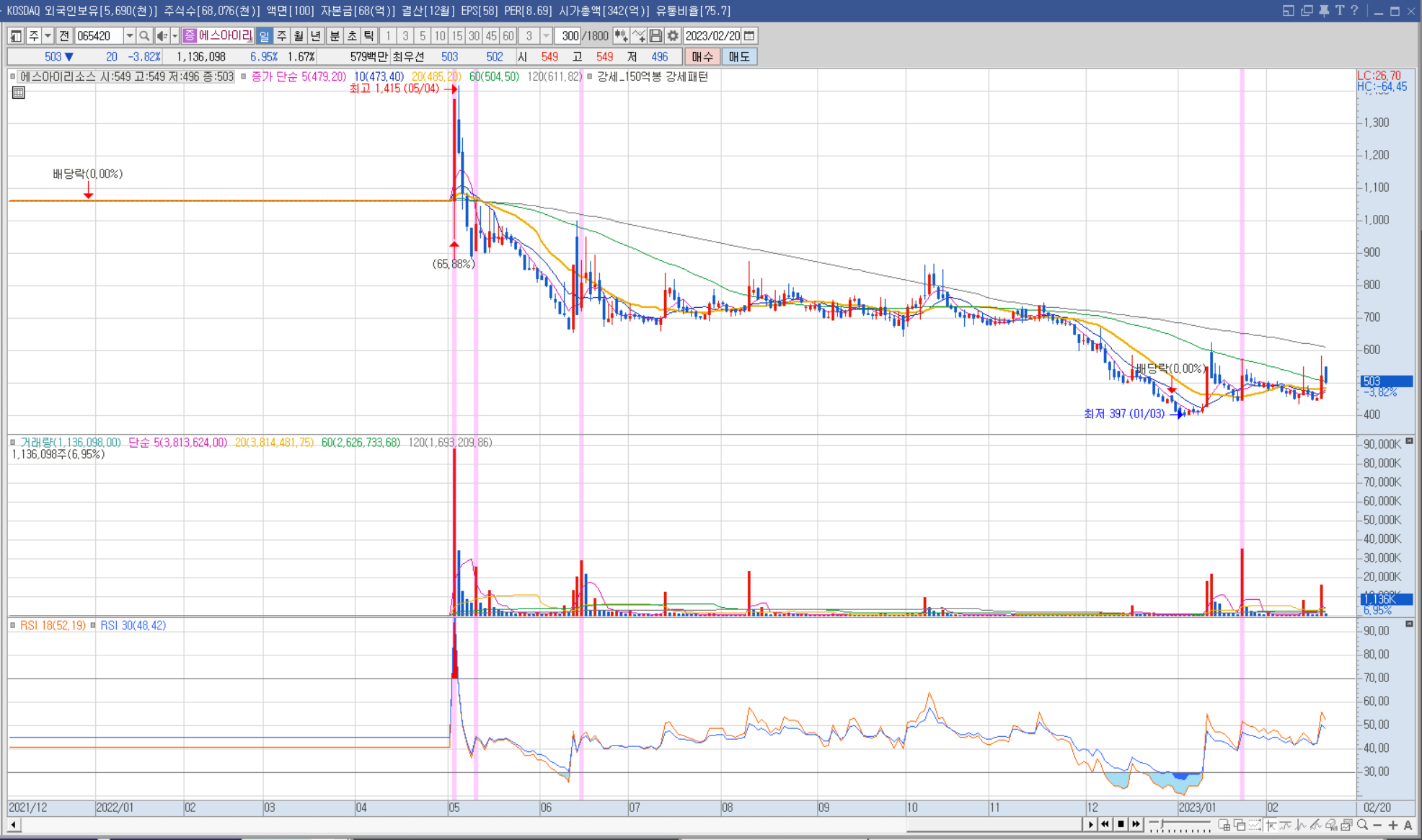Image resolution: width=1422 pixels, height=840 pixels.
Task: Click the 매수 buy button
Action: click(702, 57)
